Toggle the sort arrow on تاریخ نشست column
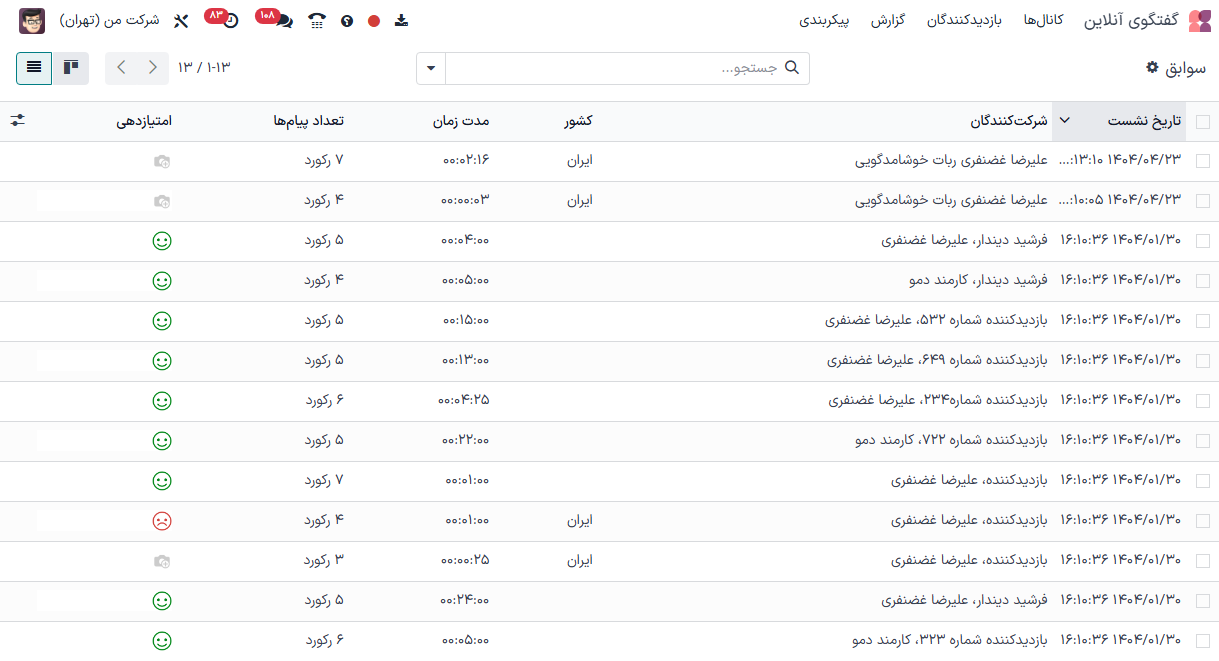The height and width of the screenshot is (661, 1219). pyautogui.click(x=1065, y=121)
